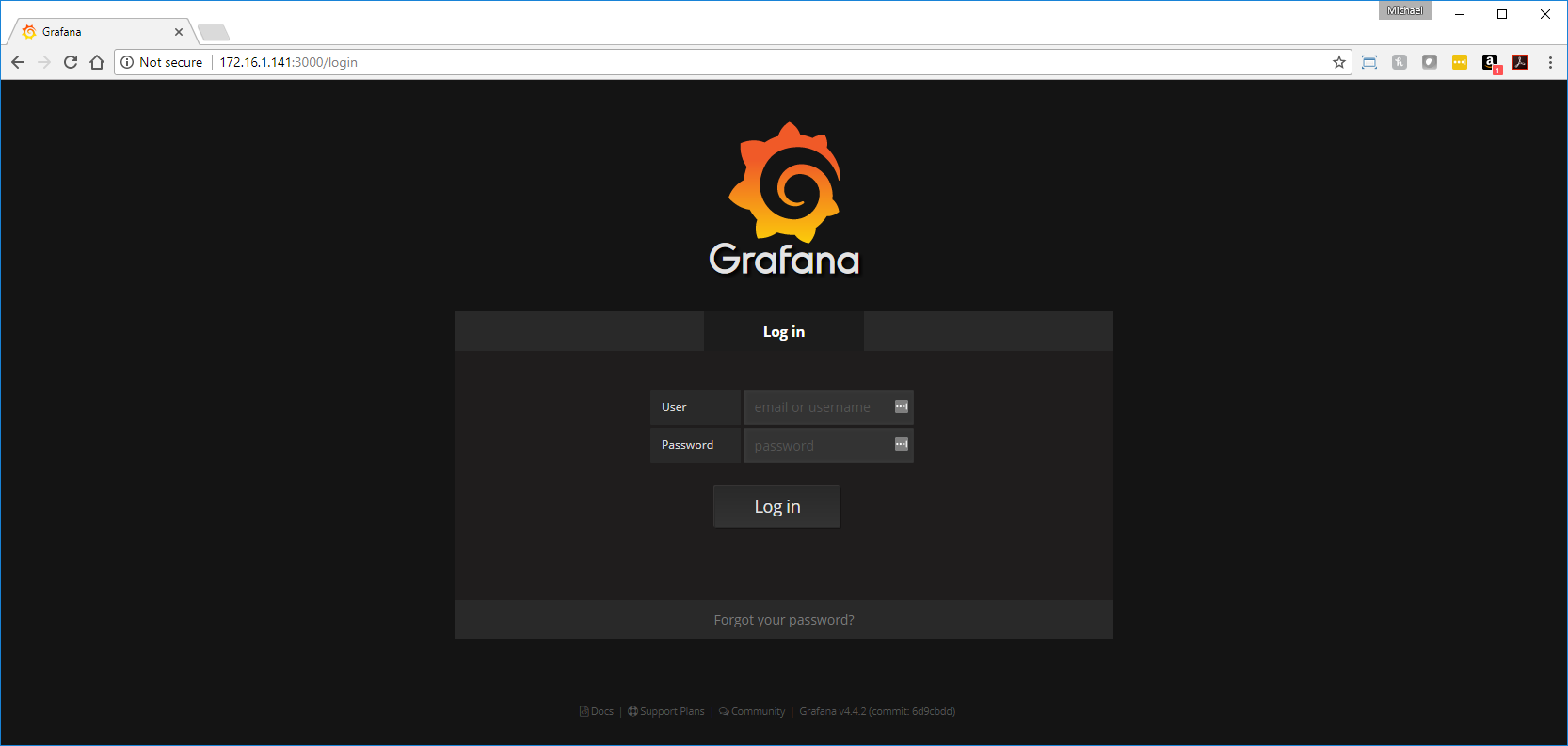
Task: Close the Grafana browser tab
Action: point(179,32)
